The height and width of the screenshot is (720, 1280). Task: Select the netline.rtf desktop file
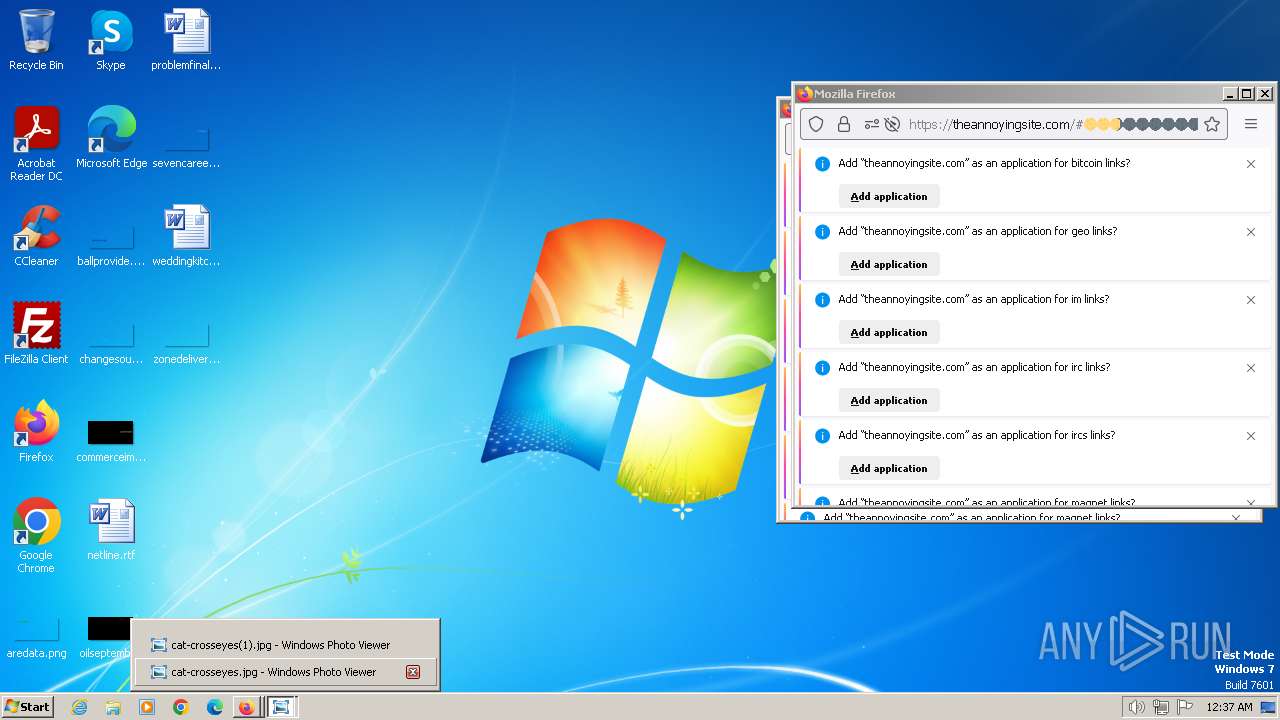tap(111, 530)
